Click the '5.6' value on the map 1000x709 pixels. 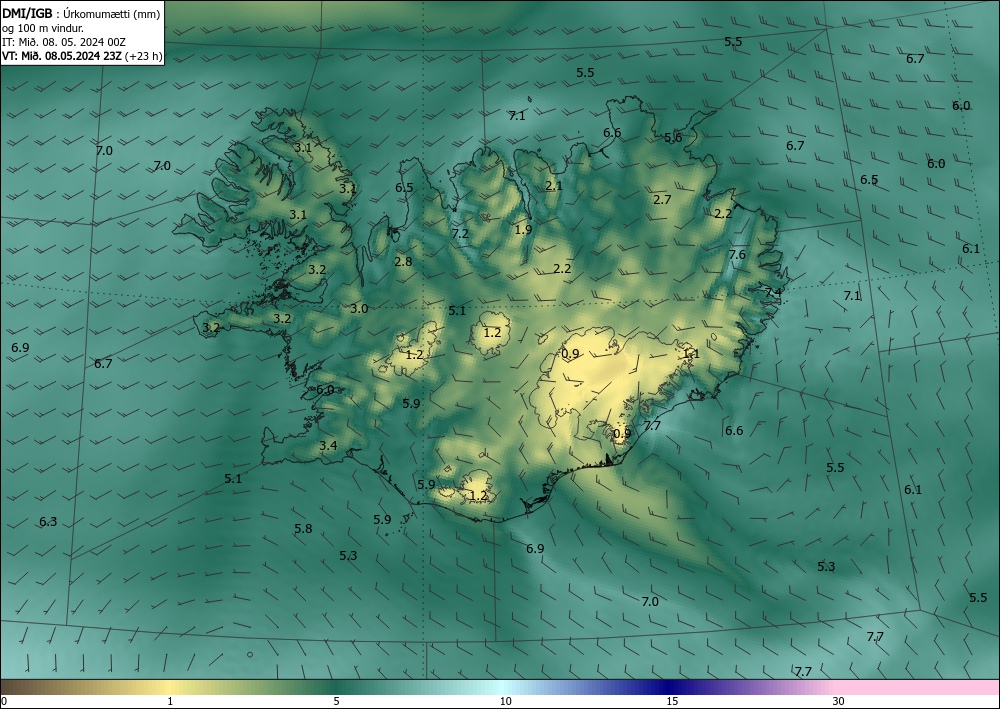[x=673, y=138]
